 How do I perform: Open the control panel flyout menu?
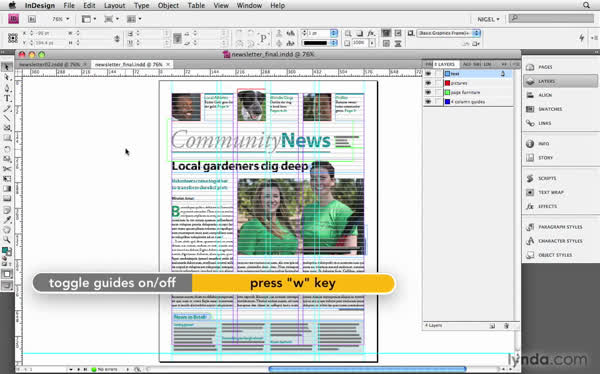click(x=594, y=38)
